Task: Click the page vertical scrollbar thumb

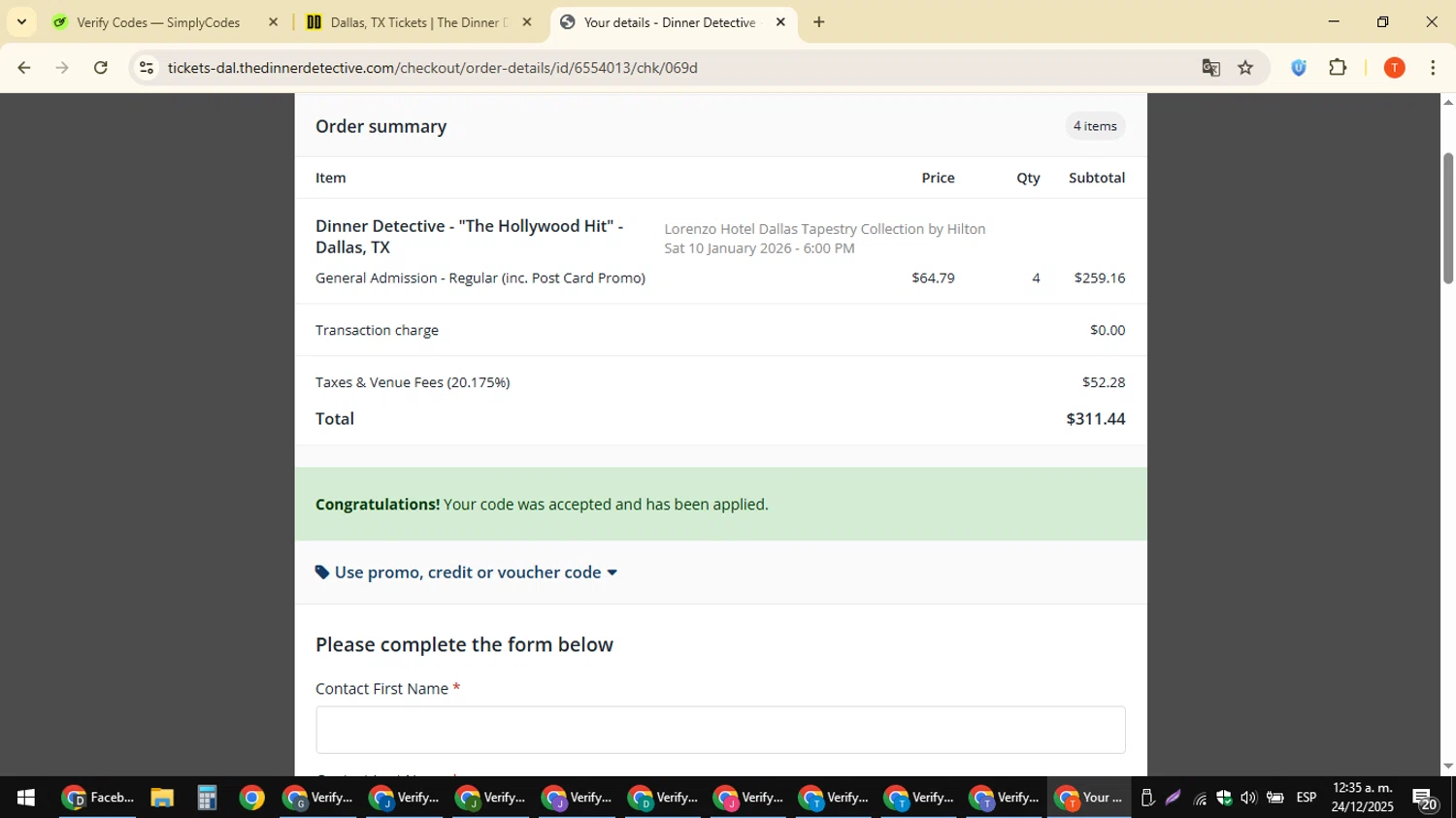Action: click(1447, 218)
